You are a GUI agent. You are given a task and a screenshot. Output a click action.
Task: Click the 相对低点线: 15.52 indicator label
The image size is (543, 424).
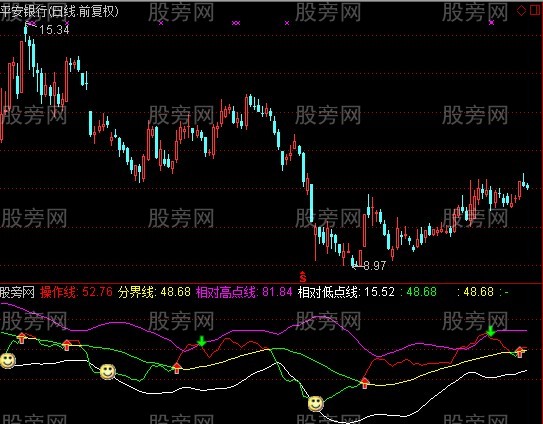(x=346, y=292)
